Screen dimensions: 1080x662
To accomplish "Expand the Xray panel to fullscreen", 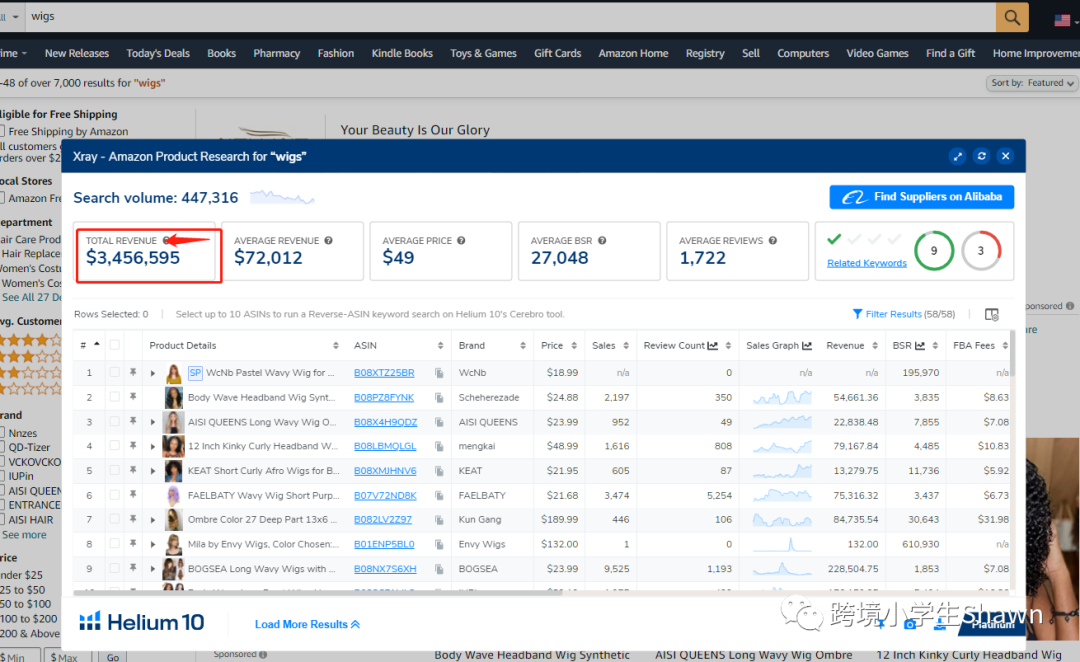I will [957, 156].
